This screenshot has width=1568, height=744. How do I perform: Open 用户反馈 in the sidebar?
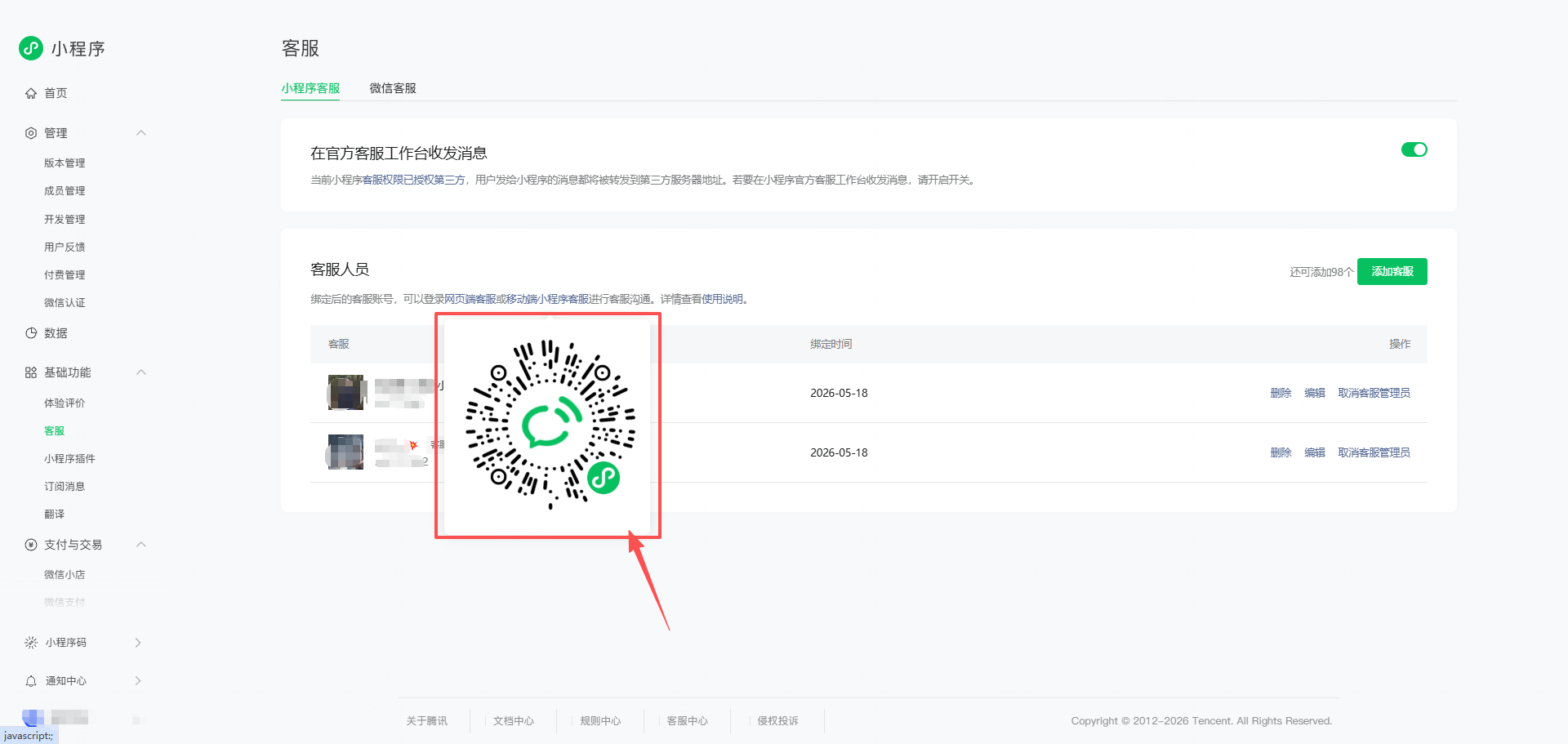(65, 247)
